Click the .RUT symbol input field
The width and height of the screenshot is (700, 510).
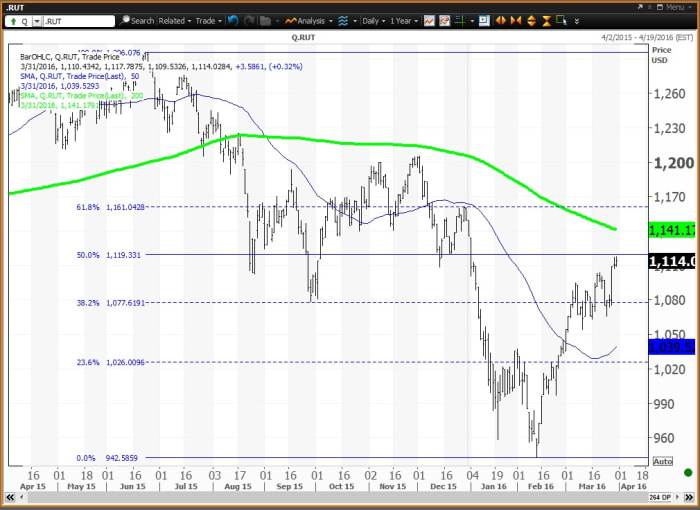[x=79, y=21]
